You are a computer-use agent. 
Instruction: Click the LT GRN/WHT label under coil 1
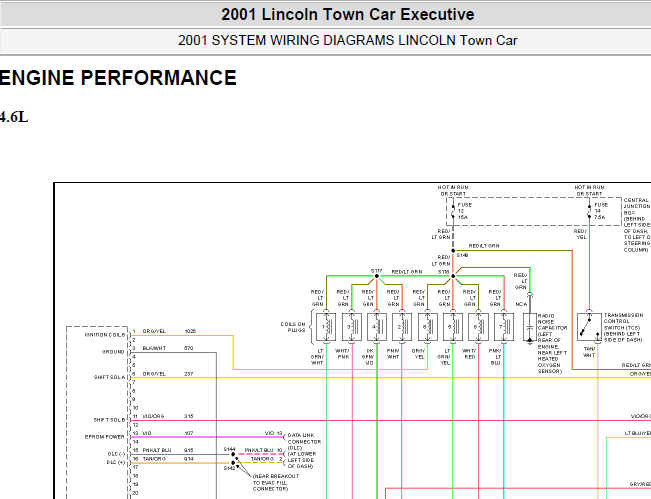[318, 357]
